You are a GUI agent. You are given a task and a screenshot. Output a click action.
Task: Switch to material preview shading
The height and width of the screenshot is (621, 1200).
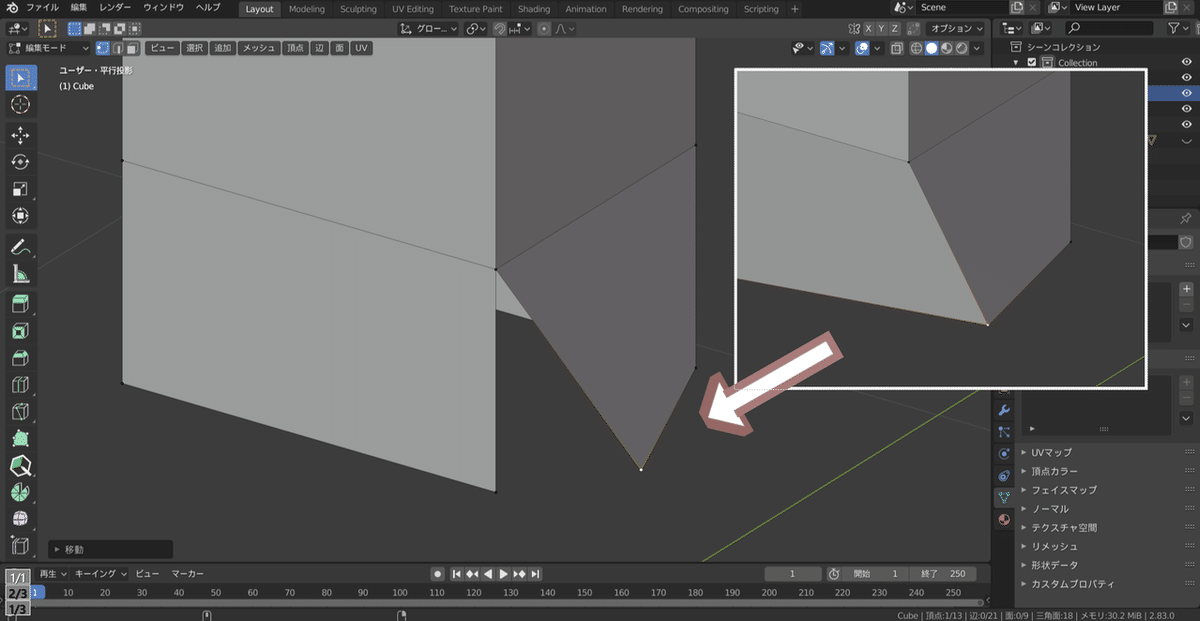click(946, 48)
